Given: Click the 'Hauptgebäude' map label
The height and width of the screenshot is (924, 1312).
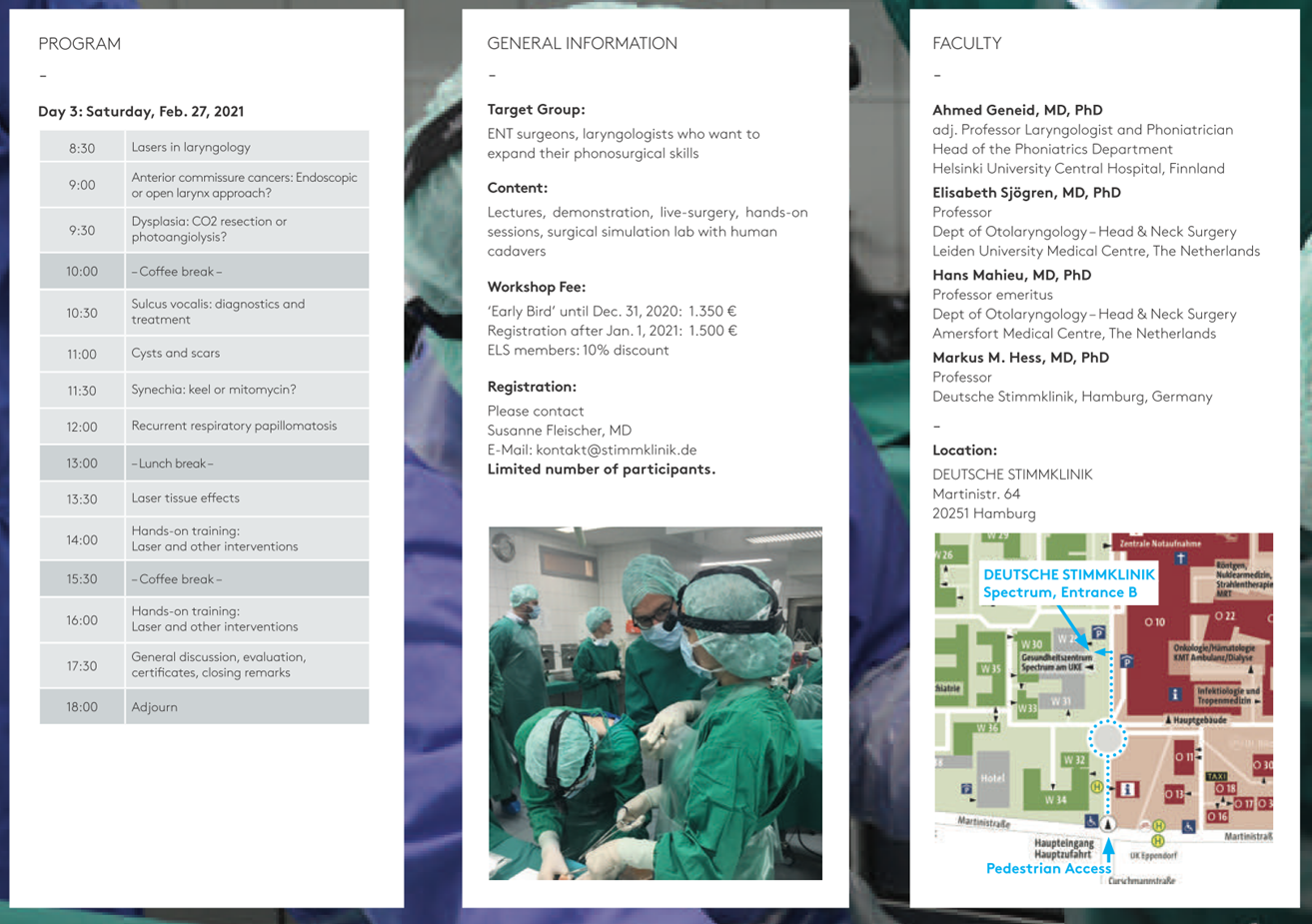Looking at the screenshot, I should pyautogui.click(x=1198, y=720).
